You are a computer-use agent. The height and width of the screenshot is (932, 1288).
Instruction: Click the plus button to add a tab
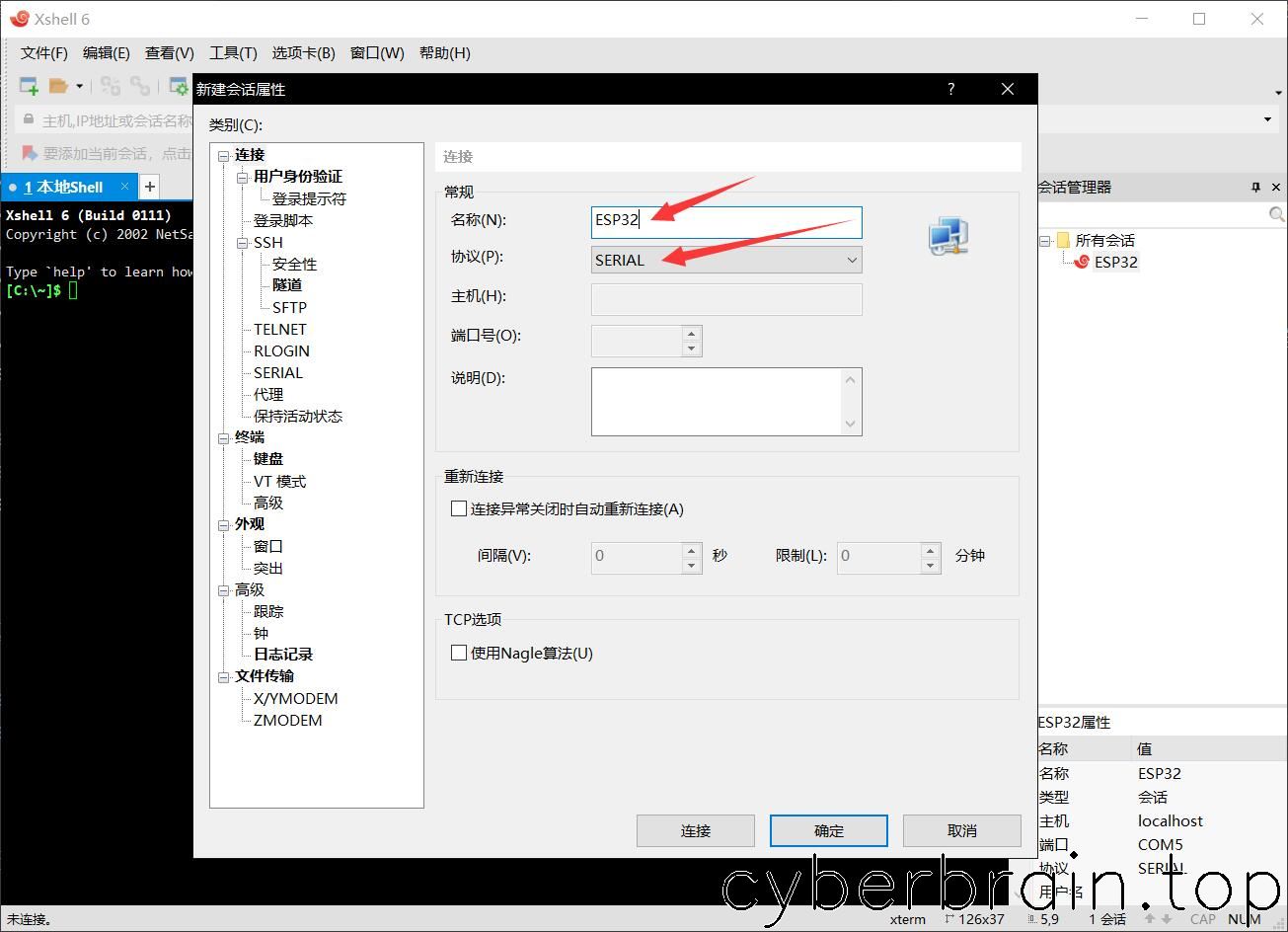tap(150, 186)
